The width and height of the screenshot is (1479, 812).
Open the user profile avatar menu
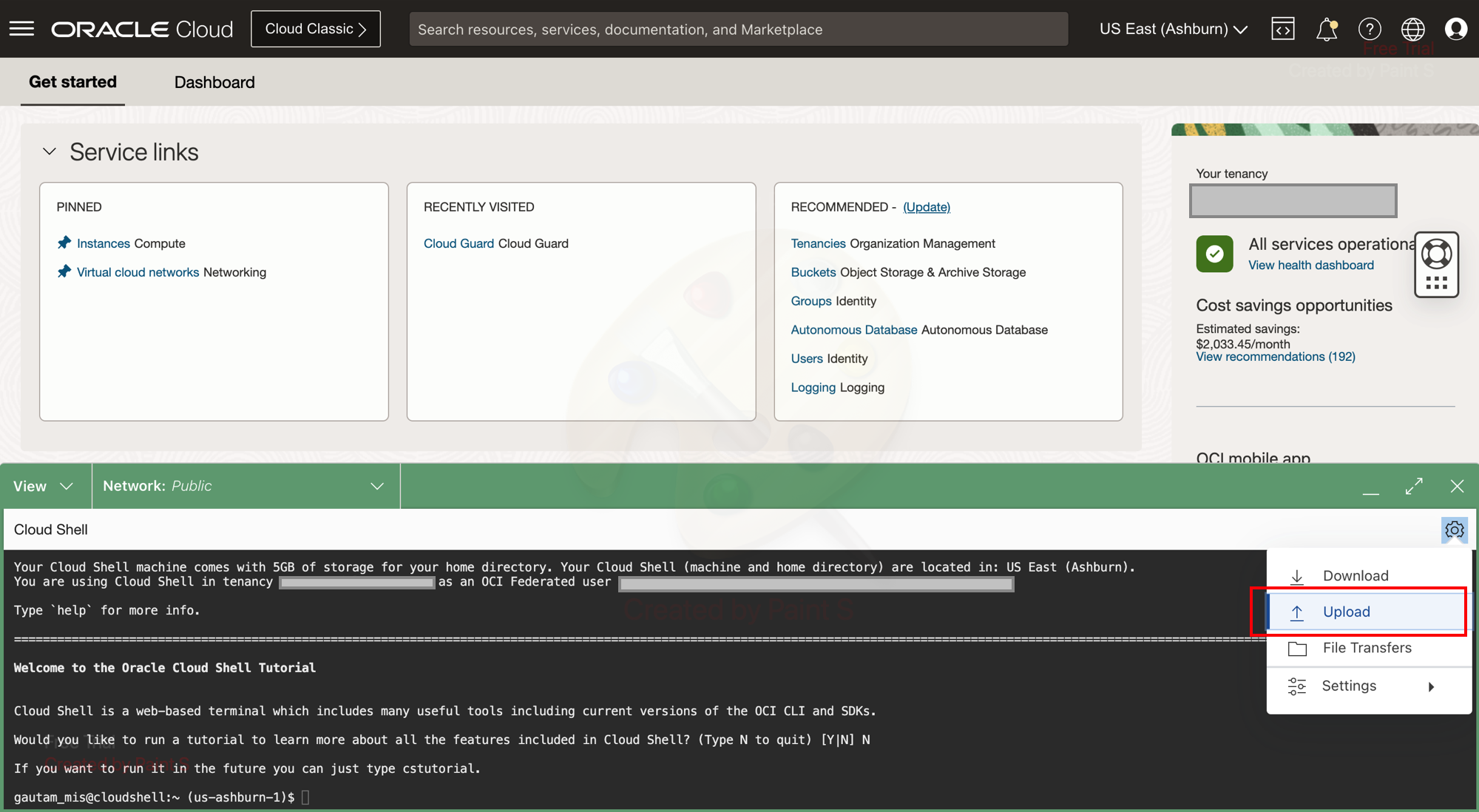1456,29
